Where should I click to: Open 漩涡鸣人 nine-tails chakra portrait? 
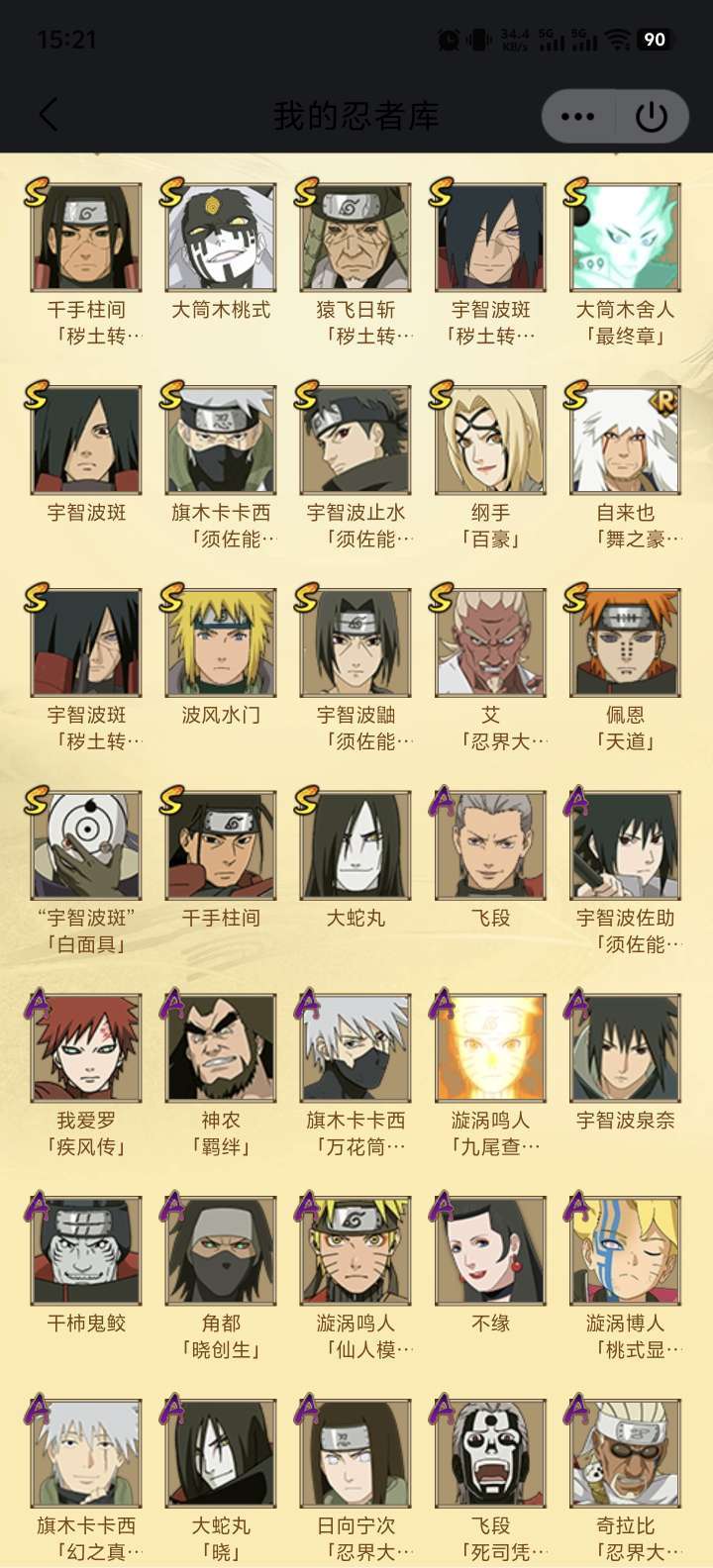(x=490, y=1048)
